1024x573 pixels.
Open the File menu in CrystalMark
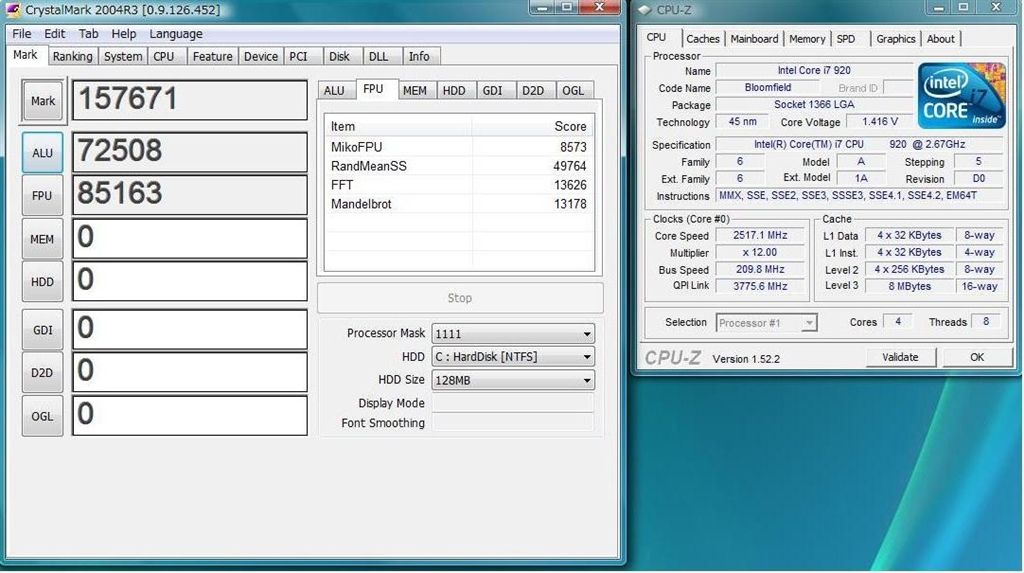click(x=22, y=34)
